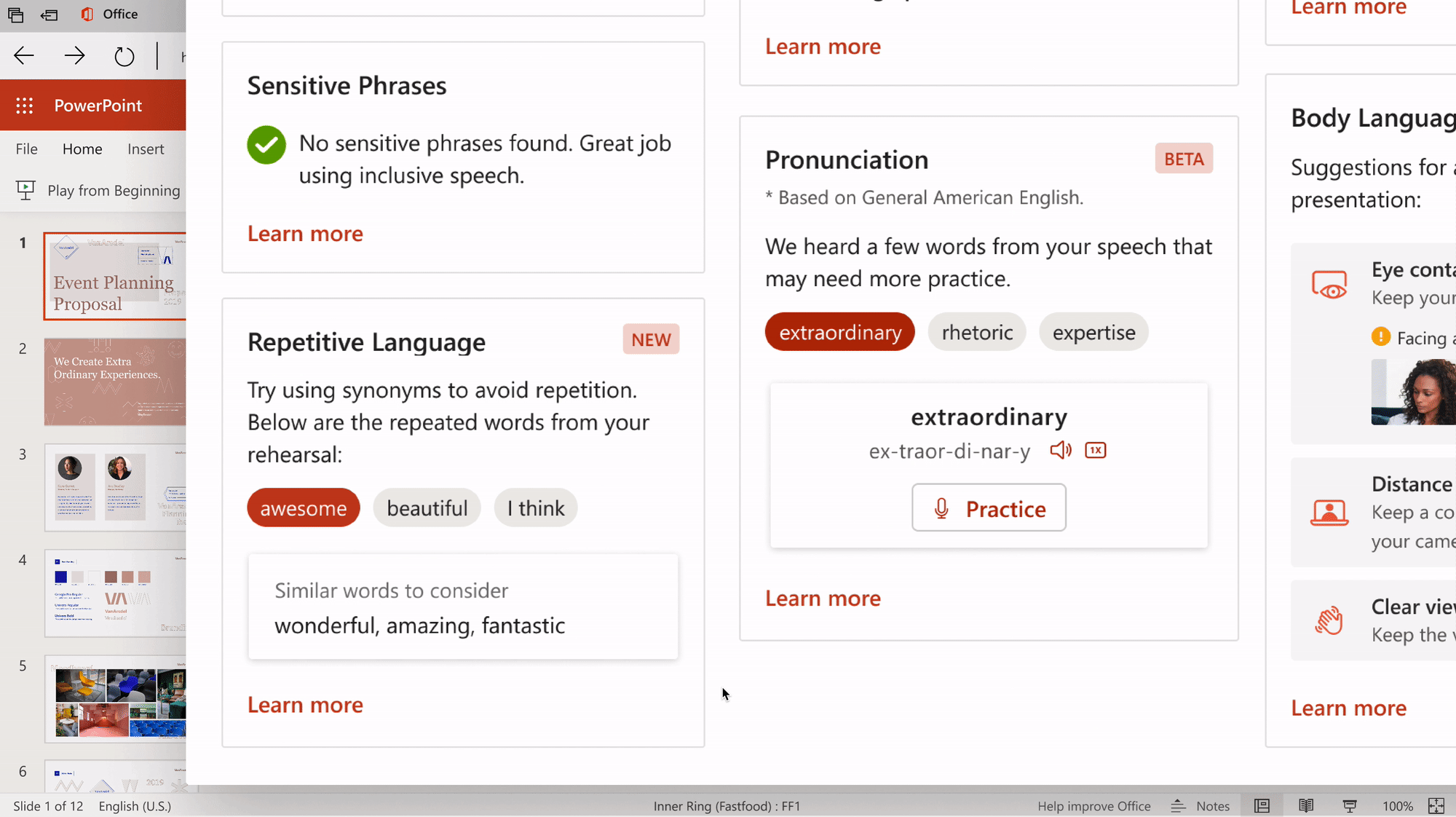
Task: Play the pronunciation audio for extraordinary
Action: click(x=1060, y=450)
